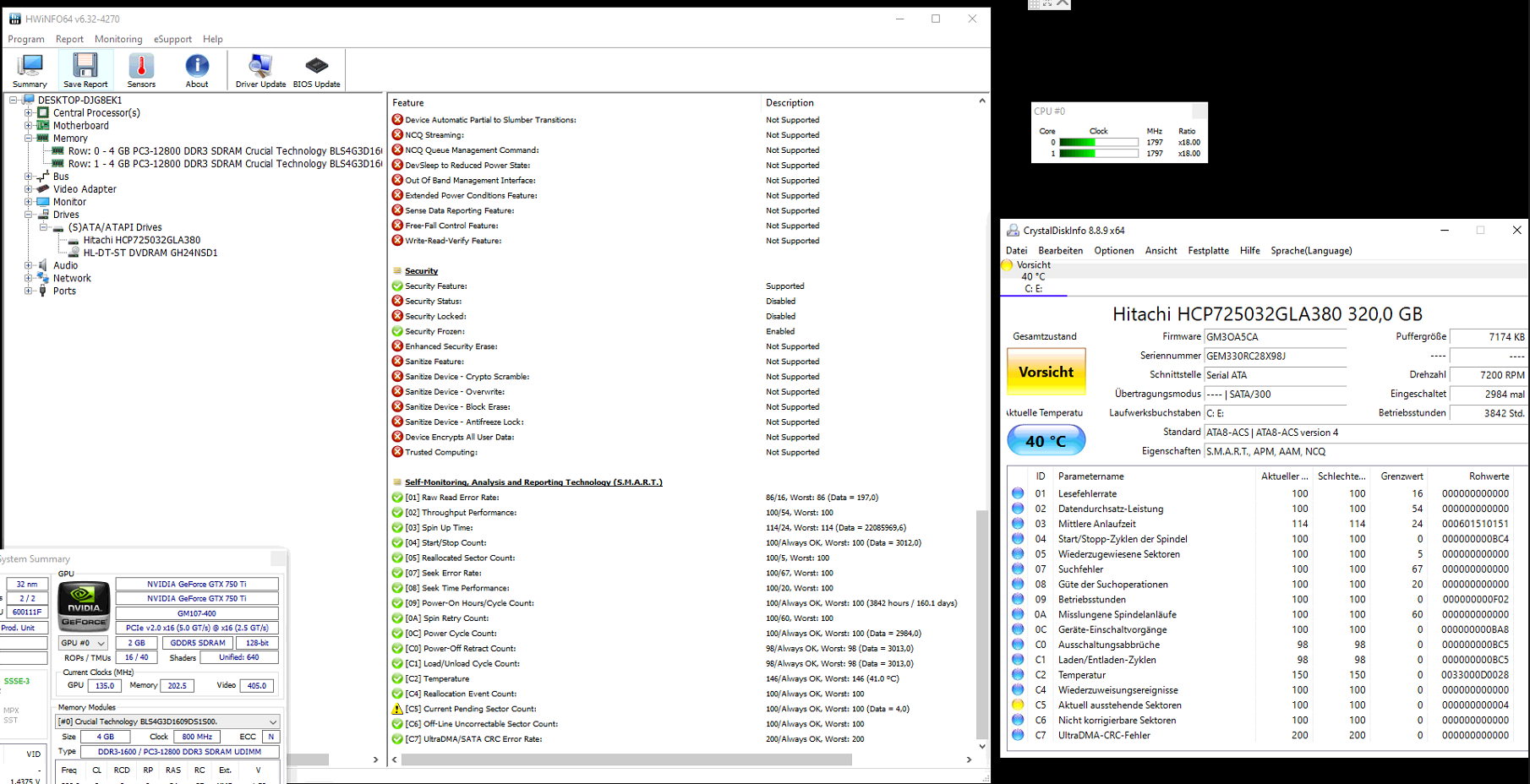The width and height of the screenshot is (1530, 784).
Task: Select memory Row: 0 module entry
Action: pos(225,151)
